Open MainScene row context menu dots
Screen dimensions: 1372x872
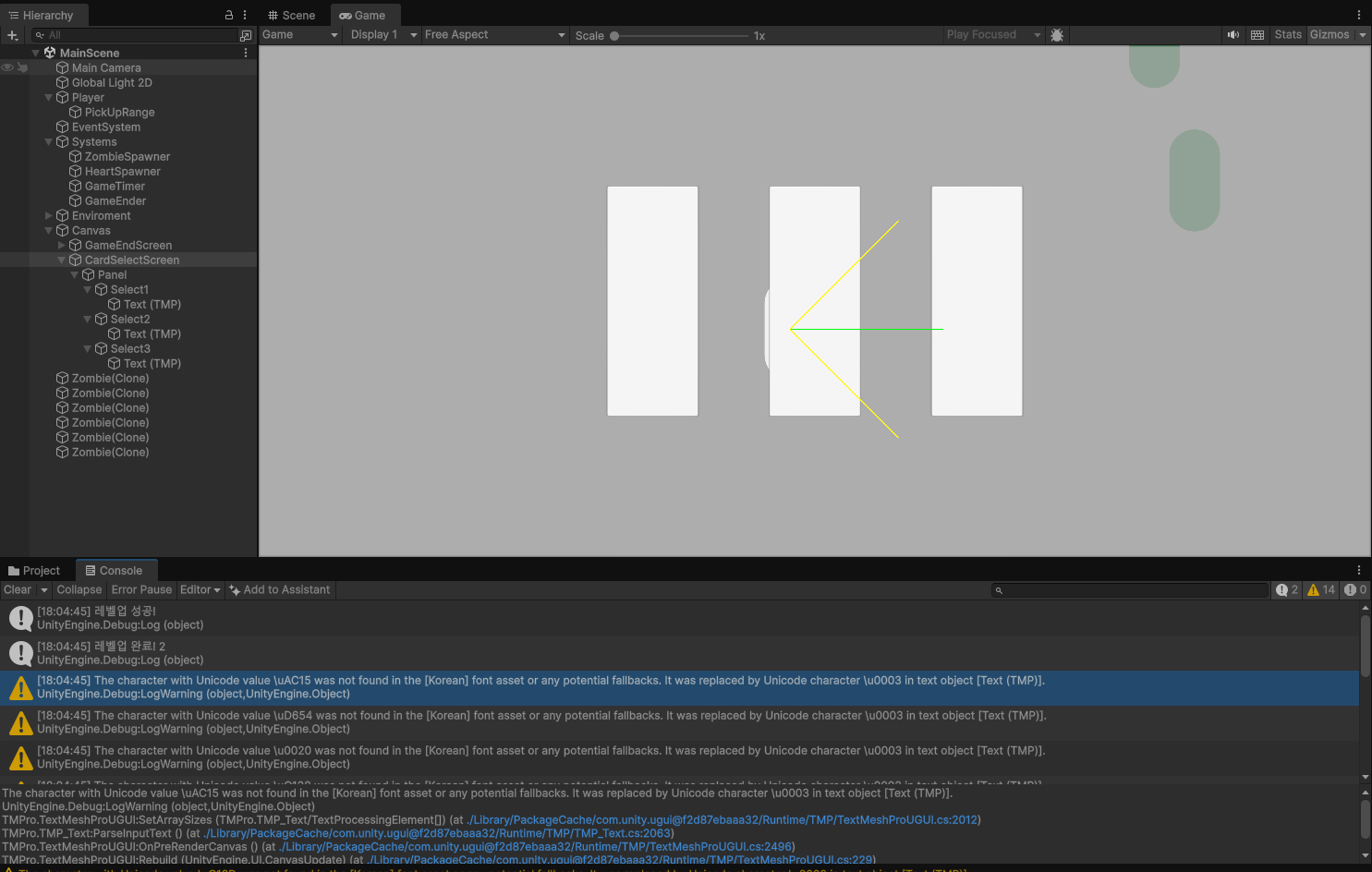[x=246, y=53]
